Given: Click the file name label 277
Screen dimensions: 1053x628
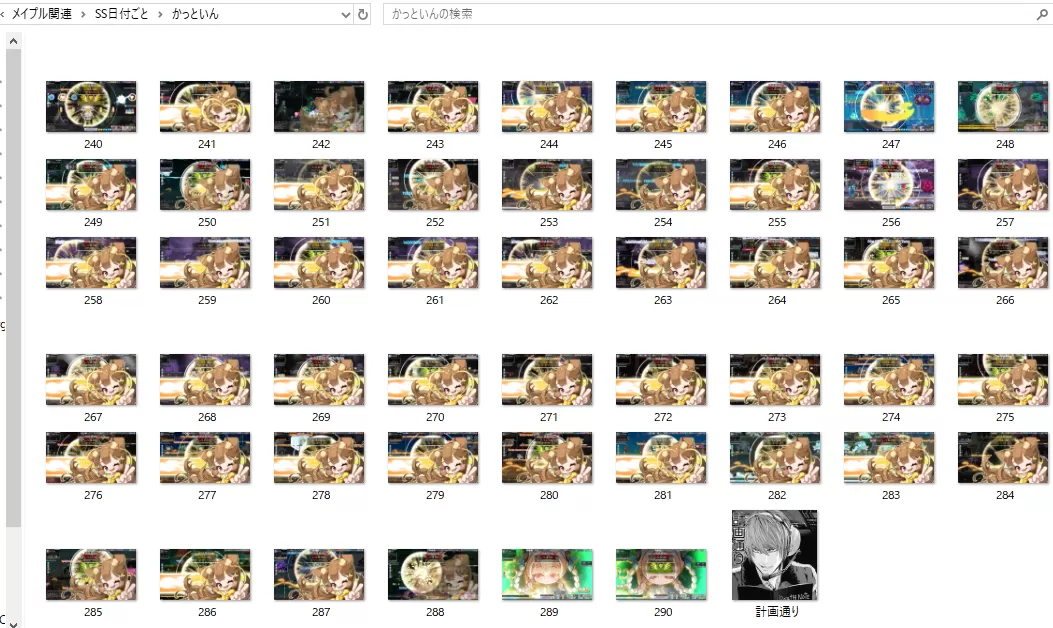Looking at the screenshot, I should [x=207, y=494].
